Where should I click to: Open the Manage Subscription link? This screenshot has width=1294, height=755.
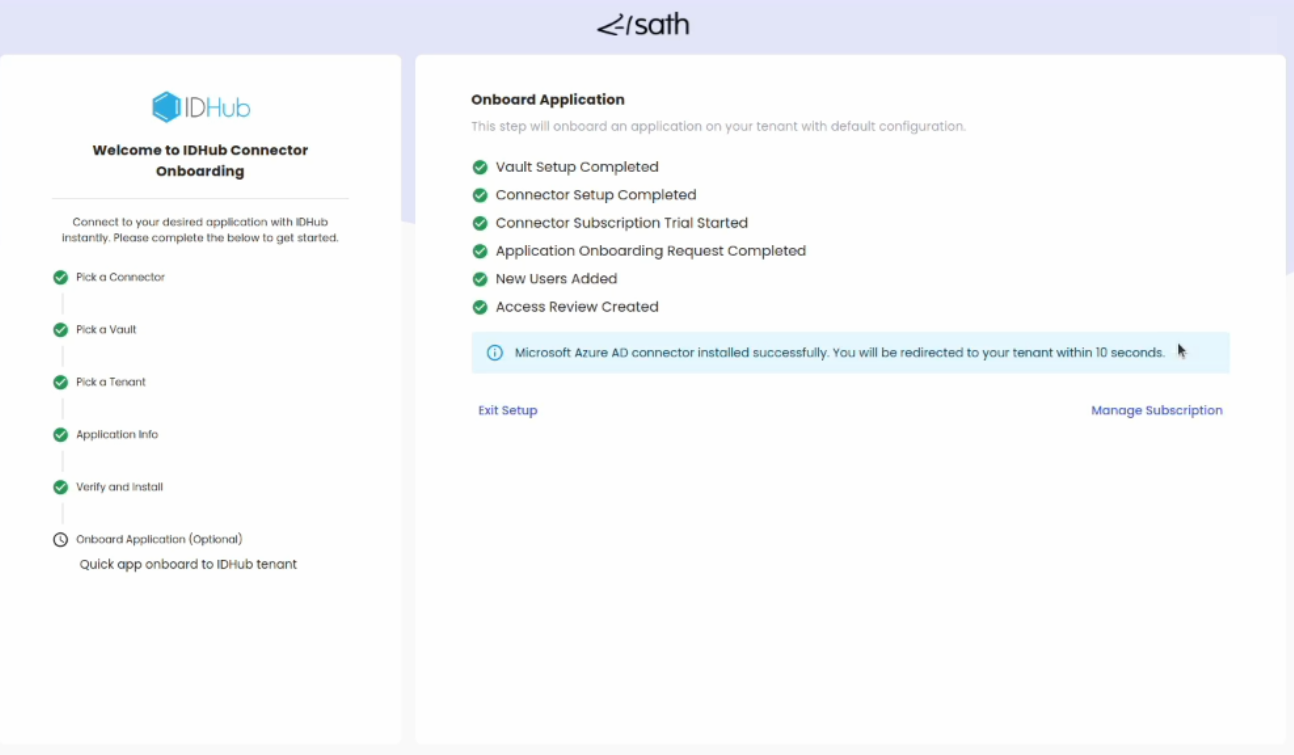(1156, 410)
